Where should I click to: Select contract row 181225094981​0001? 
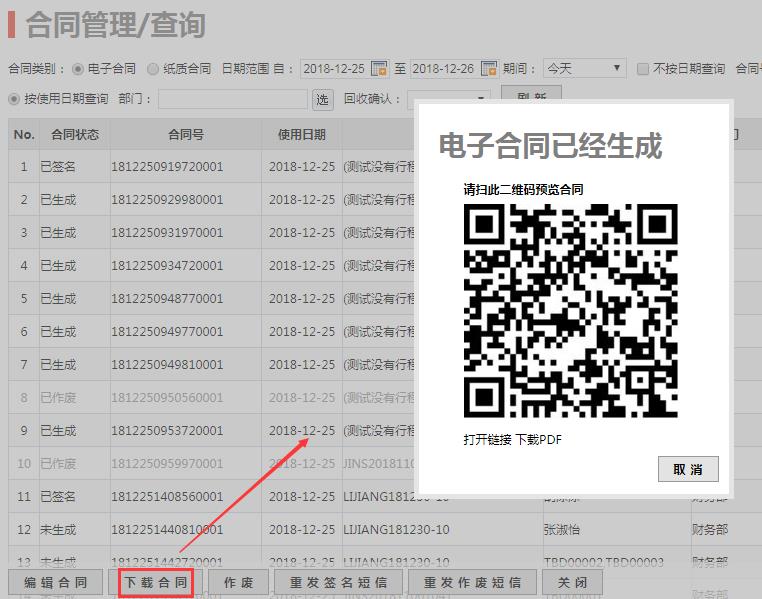click(x=167, y=365)
